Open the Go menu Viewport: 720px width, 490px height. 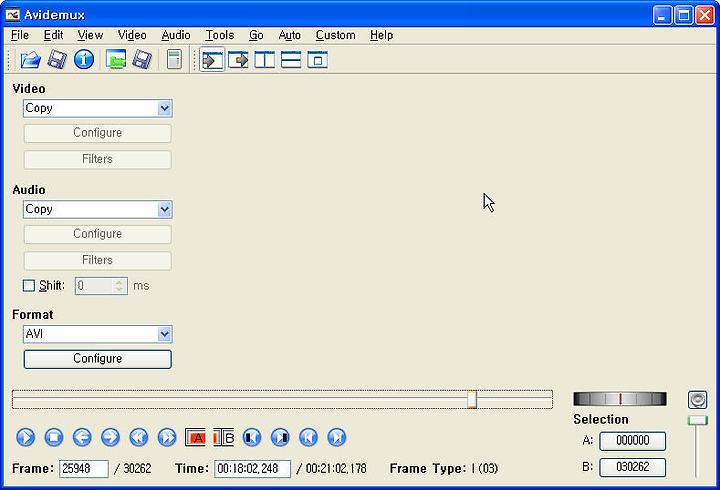click(256, 35)
